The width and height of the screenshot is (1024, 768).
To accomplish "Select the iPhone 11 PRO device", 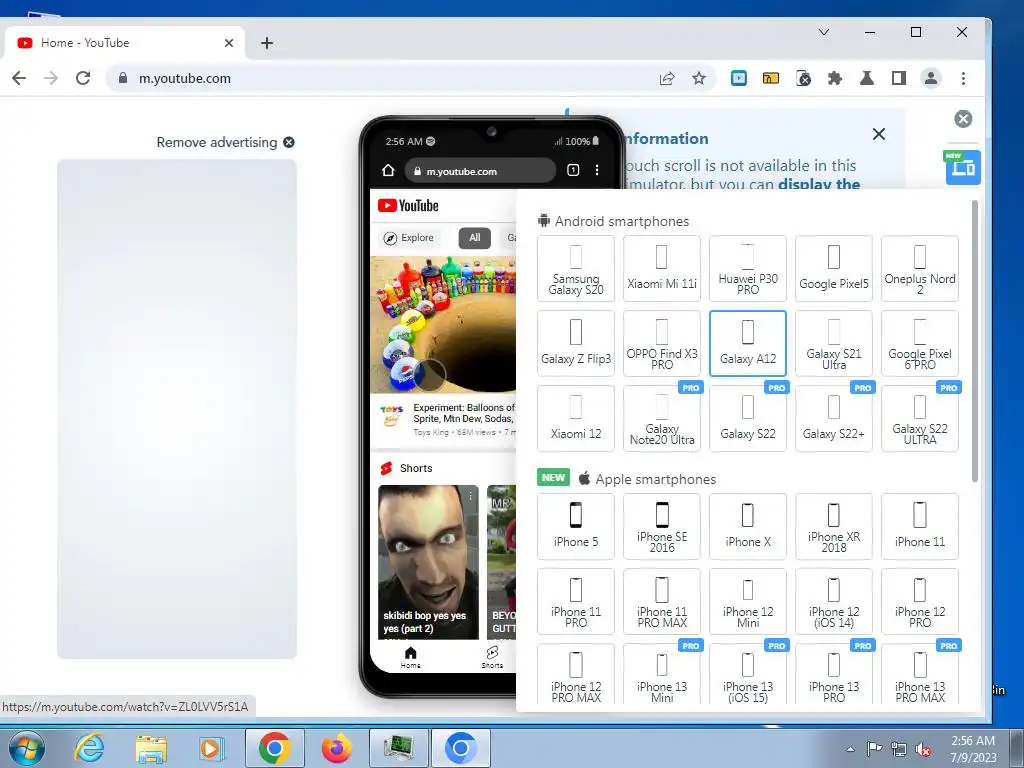I will [x=575, y=601].
